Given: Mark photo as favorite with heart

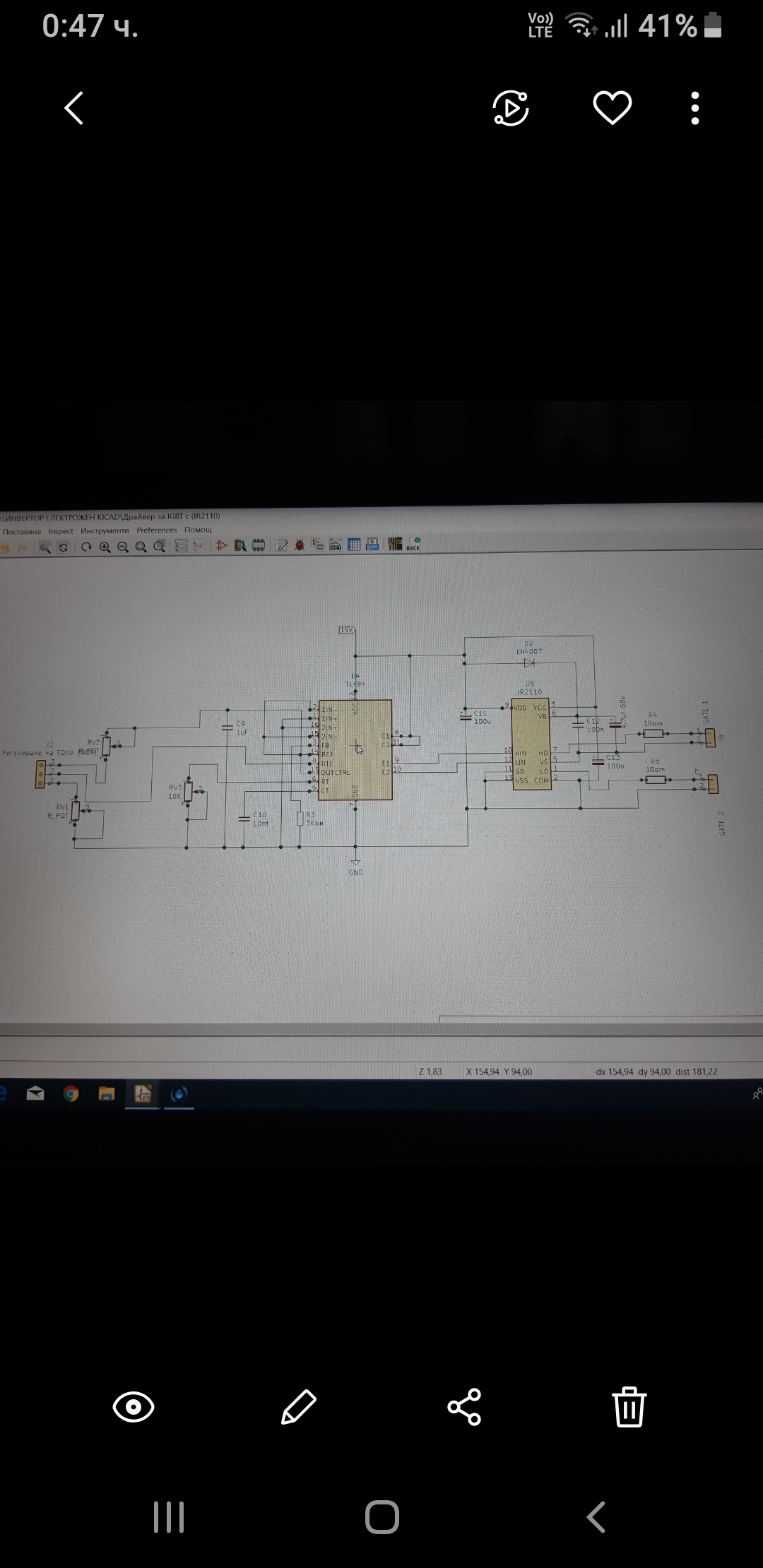Looking at the screenshot, I should (612, 108).
